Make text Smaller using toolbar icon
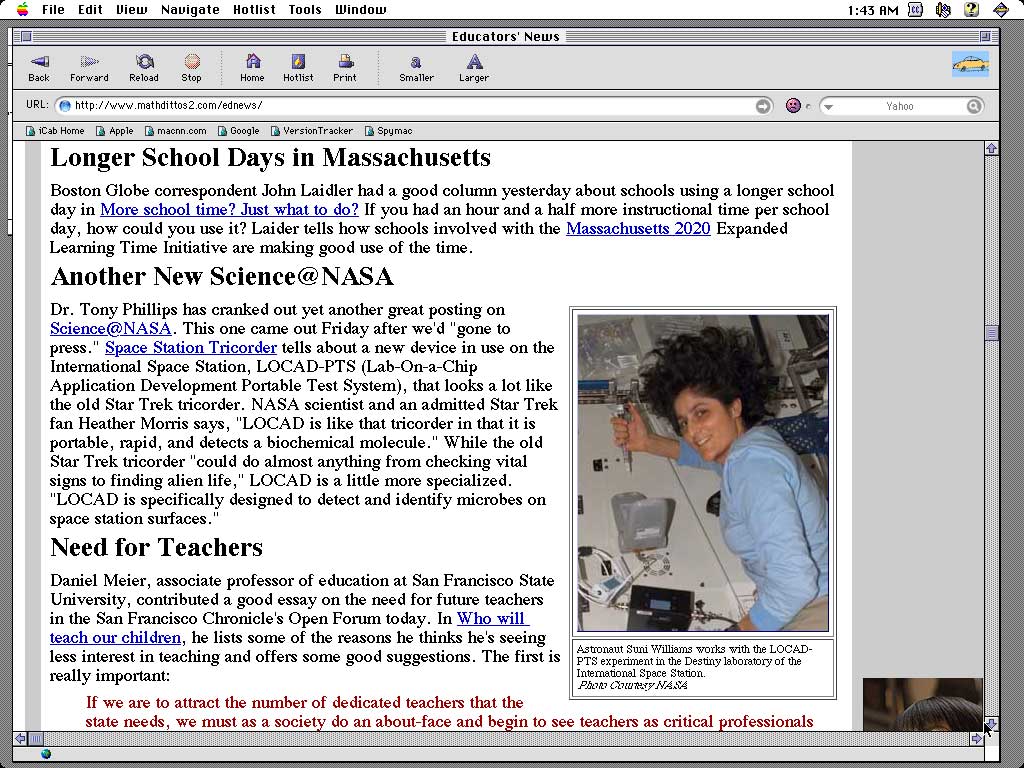The height and width of the screenshot is (768, 1024). tap(416, 68)
